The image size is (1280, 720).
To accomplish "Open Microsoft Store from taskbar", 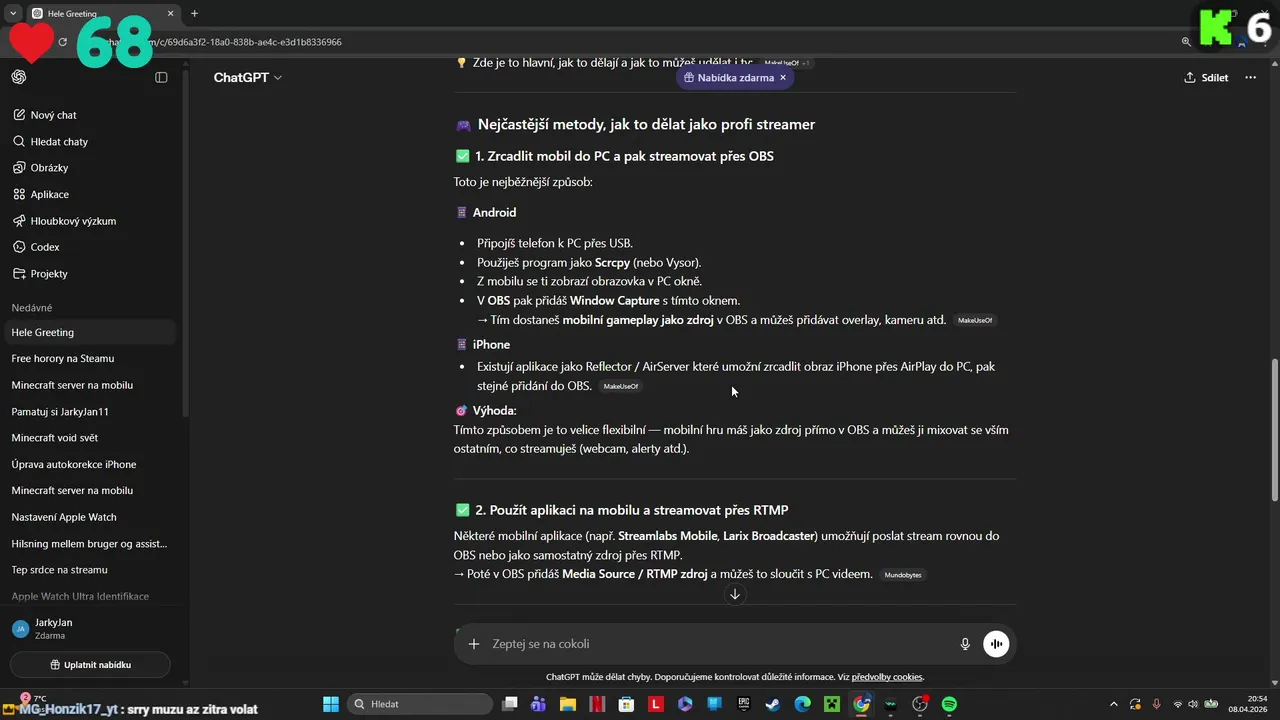I will (627, 704).
